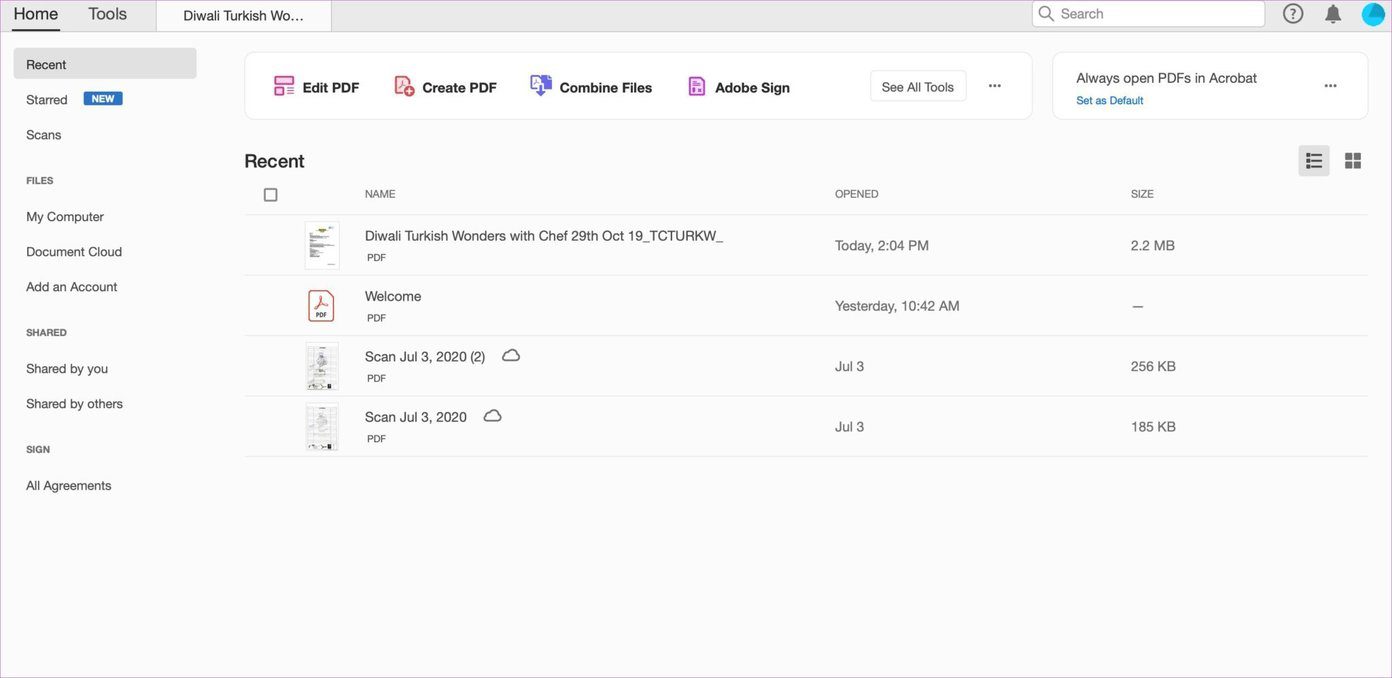Viewport: 1392px width, 678px height.
Task: Open Shared by you section
Action: (x=67, y=369)
